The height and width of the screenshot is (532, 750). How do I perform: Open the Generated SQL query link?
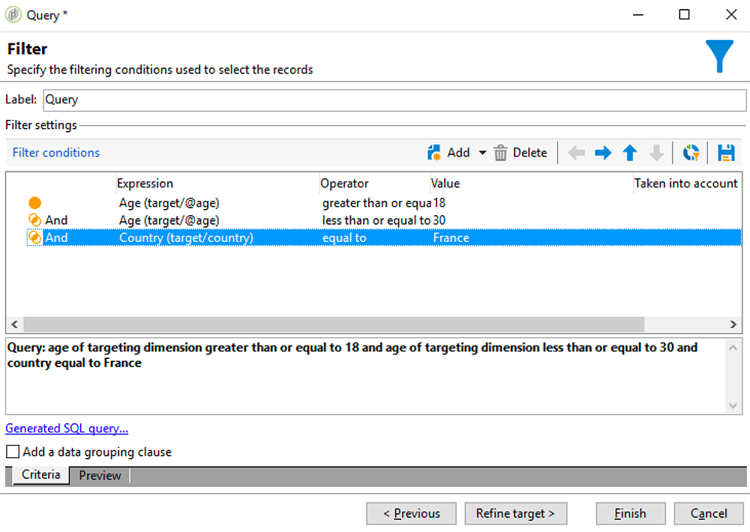pos(66,428)
